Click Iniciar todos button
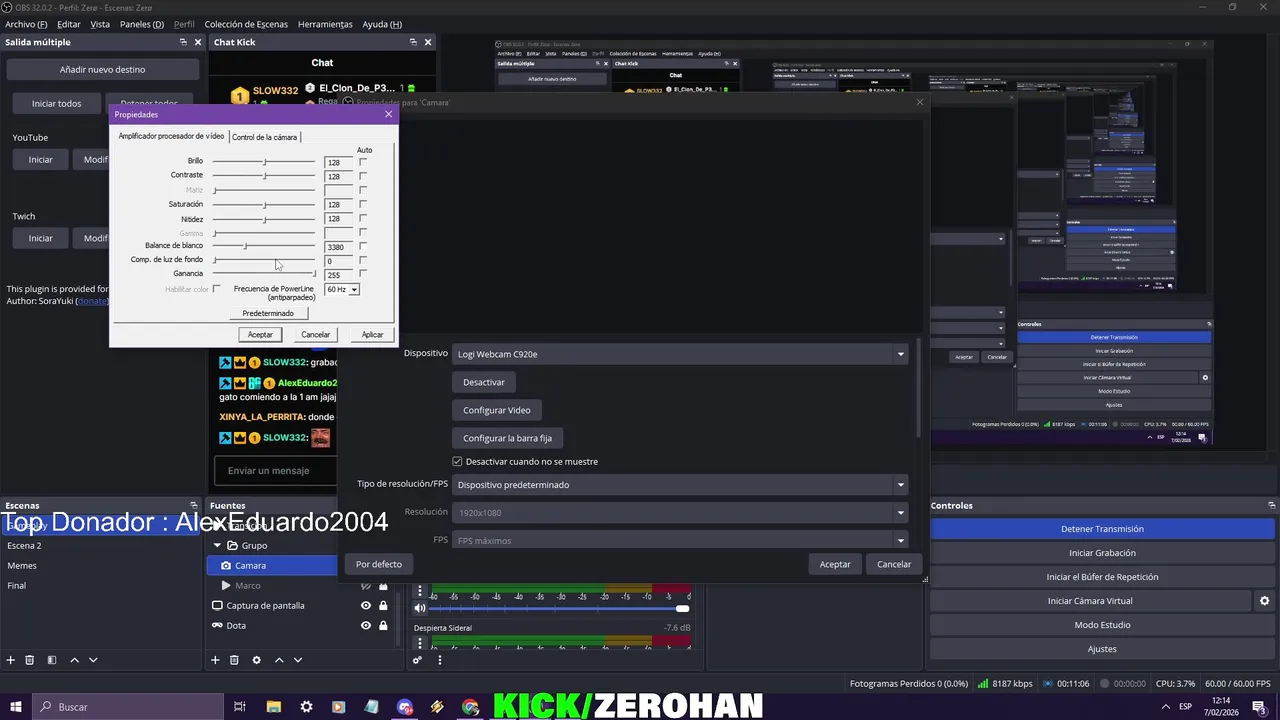Screen dimensions: 1280x720 pos(56,103)
